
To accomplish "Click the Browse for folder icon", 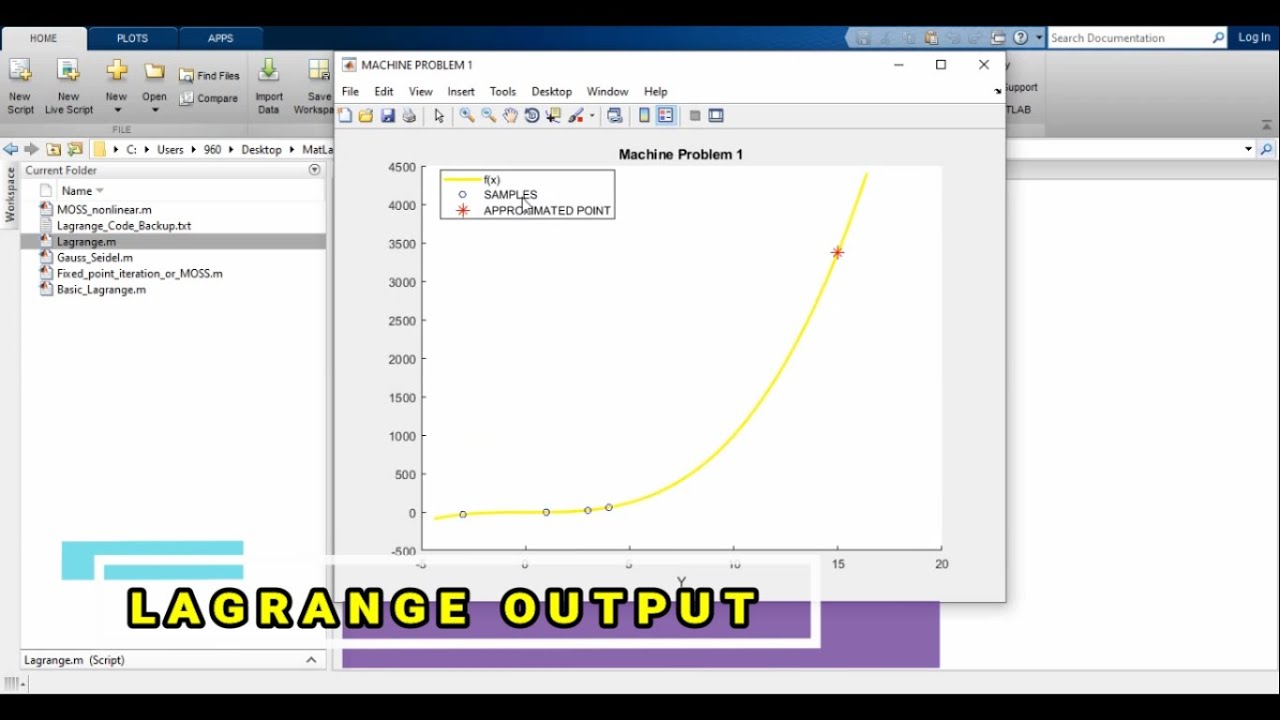I will click(x=75, y=149).
